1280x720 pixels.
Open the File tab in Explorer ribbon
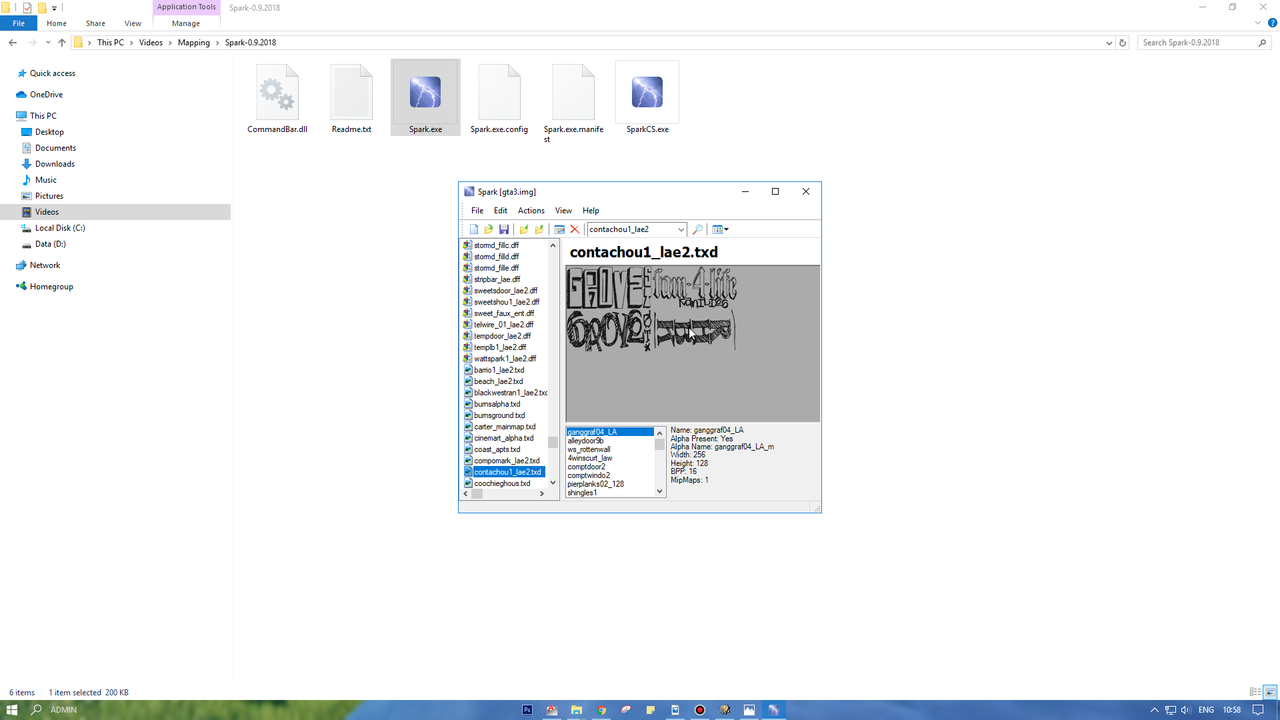(x=18, y=23)
